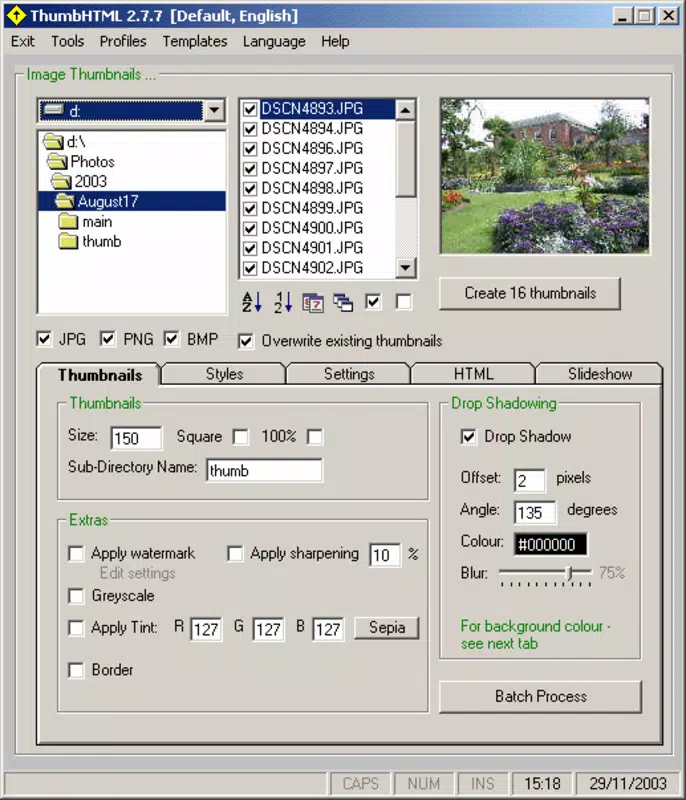Click the Photos folder icon
Screen dimensions: 686x800
(x=57, y=162)
